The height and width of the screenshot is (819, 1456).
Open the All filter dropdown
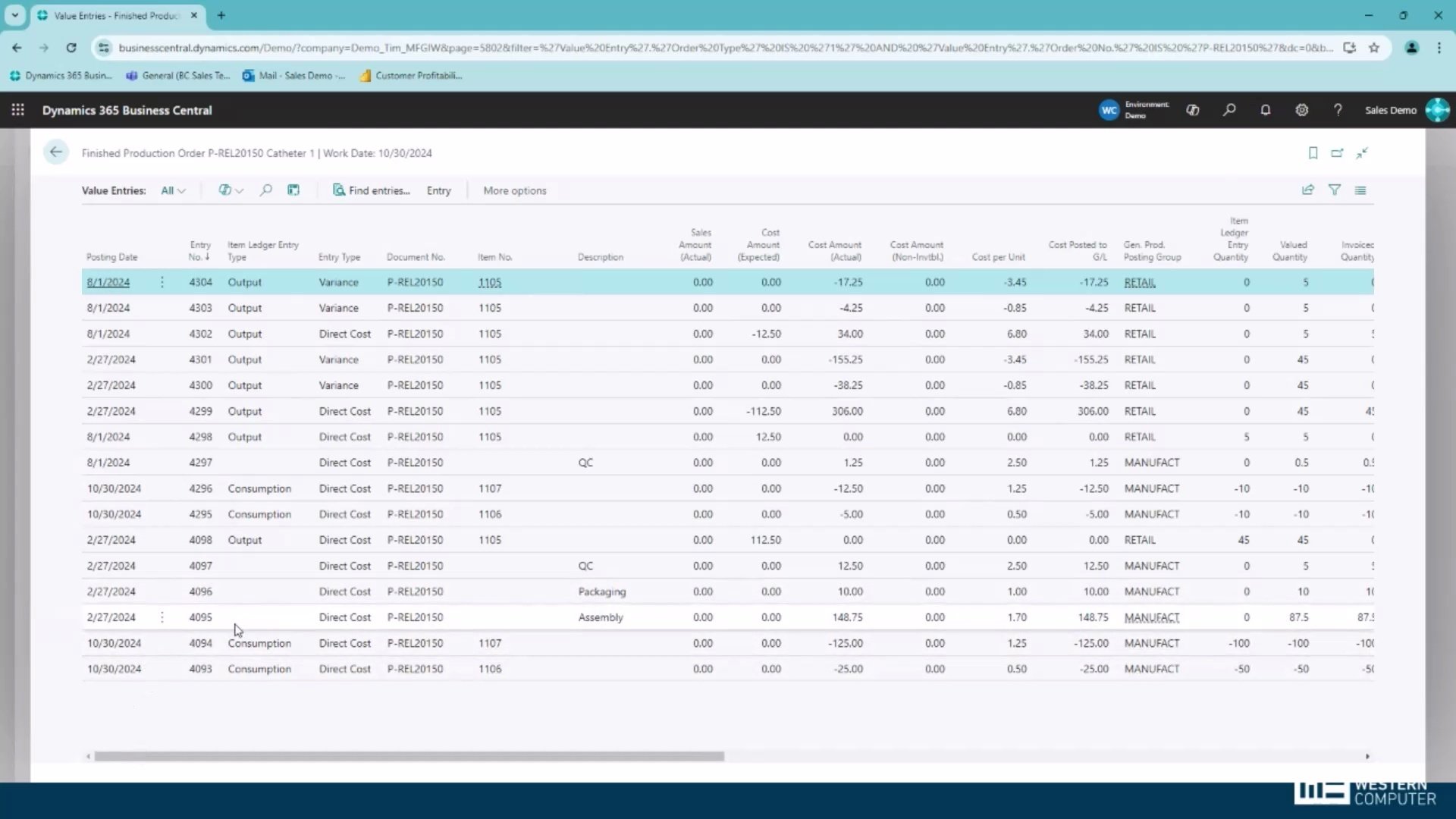click(172, 190)
